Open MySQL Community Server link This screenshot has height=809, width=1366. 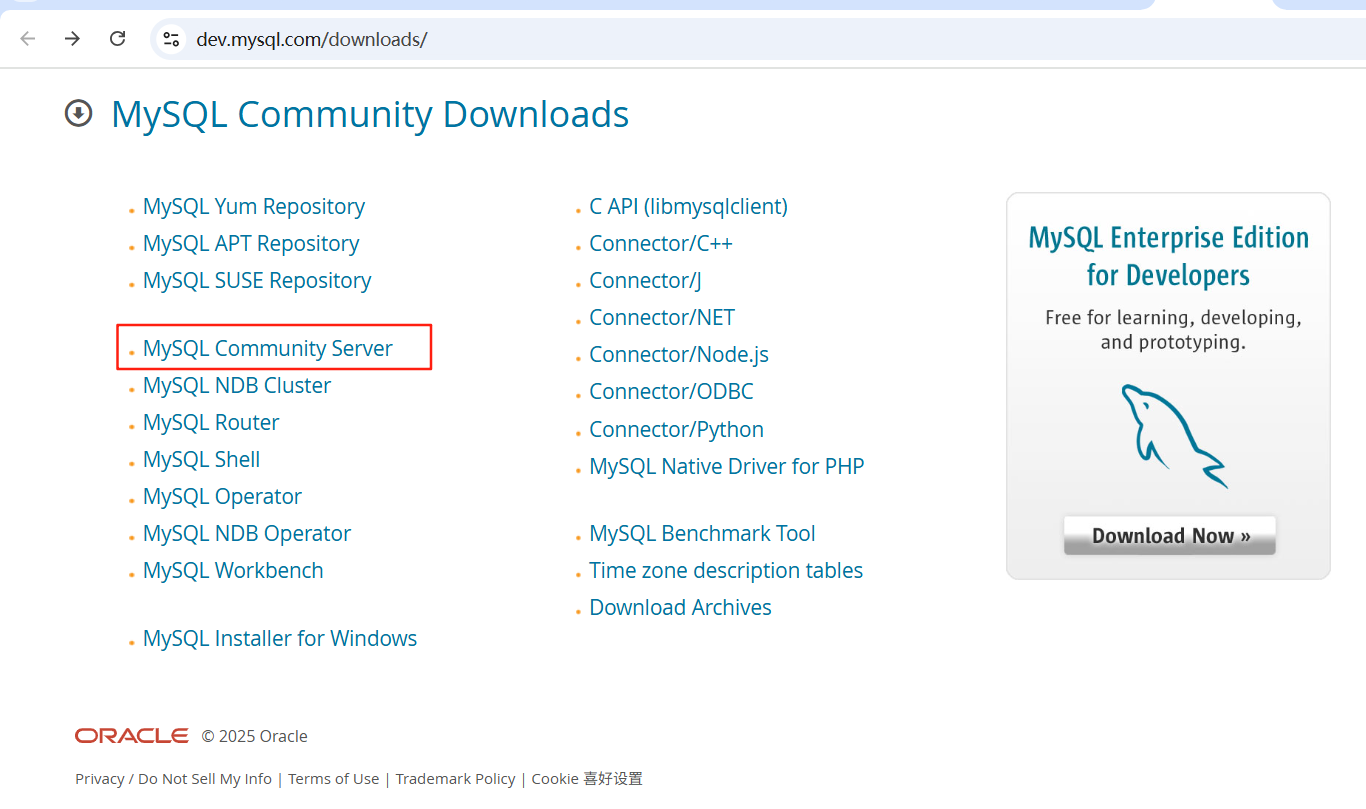268,348
